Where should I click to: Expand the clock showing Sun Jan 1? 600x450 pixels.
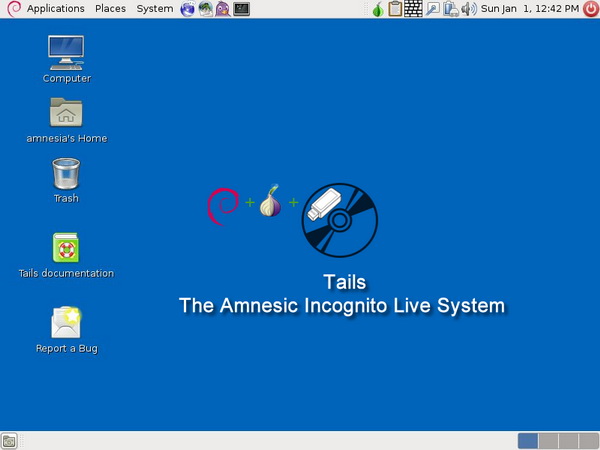pos(530,9)
